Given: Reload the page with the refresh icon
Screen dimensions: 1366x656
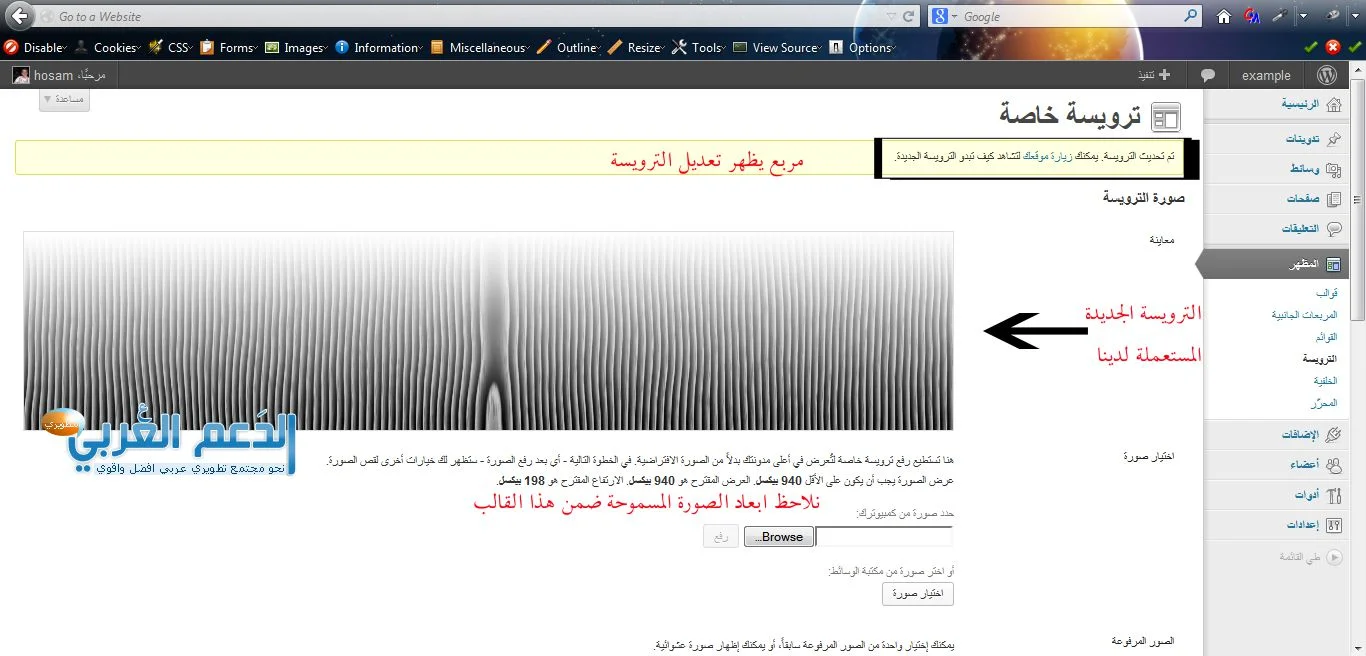Looking at the screenshot, I should 909,16.
